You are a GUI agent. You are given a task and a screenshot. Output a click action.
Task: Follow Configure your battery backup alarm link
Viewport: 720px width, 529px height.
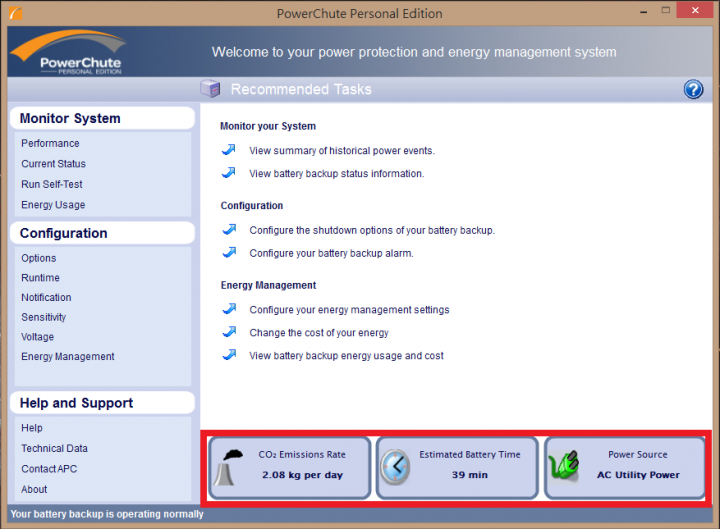[331, 253]
